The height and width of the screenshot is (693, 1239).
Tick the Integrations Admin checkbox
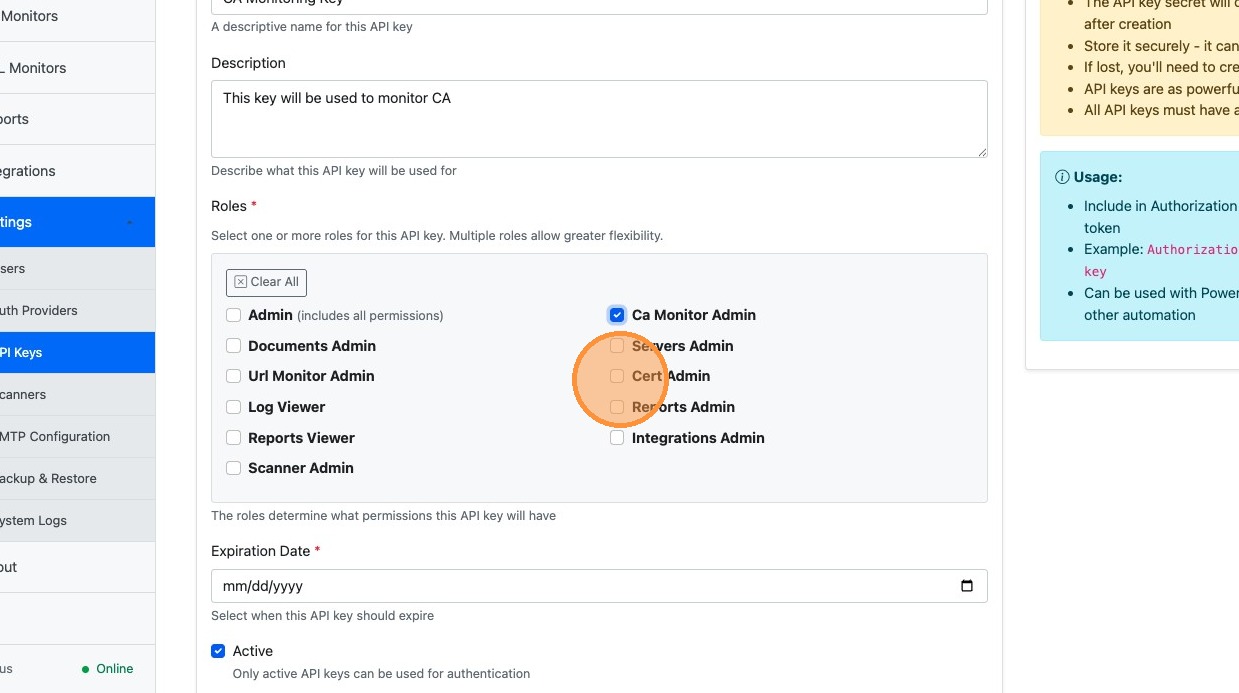point(617,438)
